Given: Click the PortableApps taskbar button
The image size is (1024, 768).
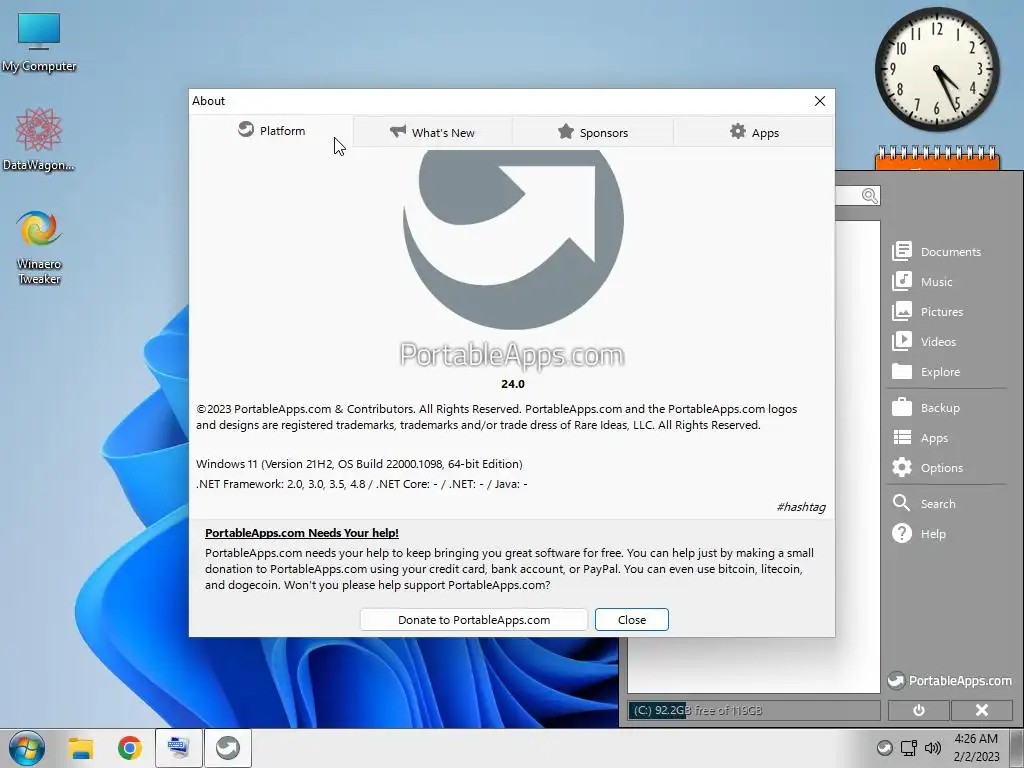Looking at the screenshot, I should [x=228, y=748].
